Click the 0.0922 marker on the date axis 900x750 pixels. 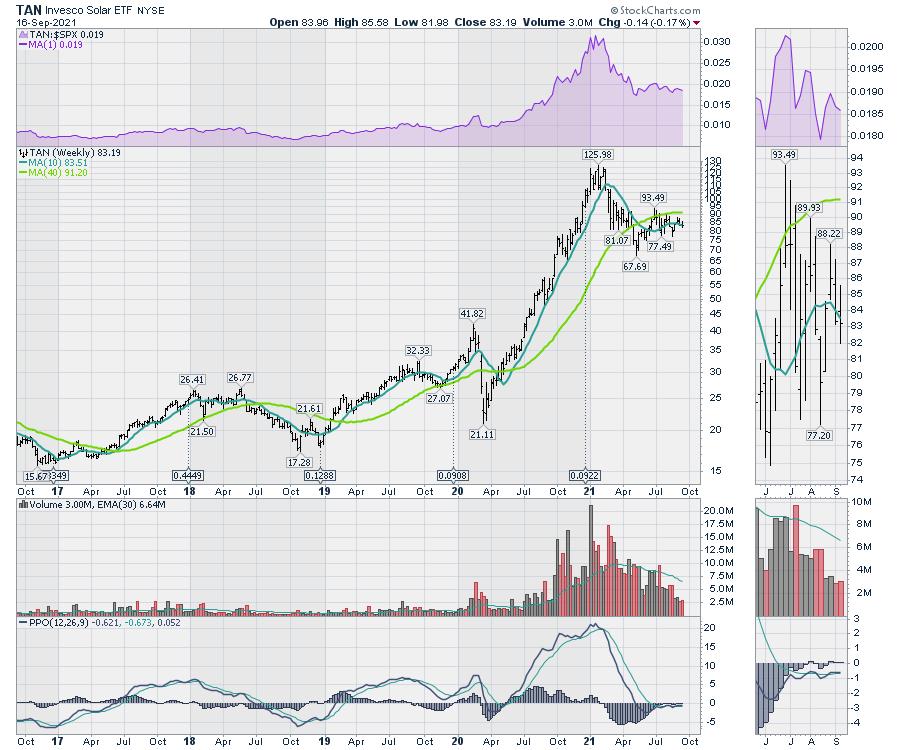pyautogui.click(x=585, y=475)
